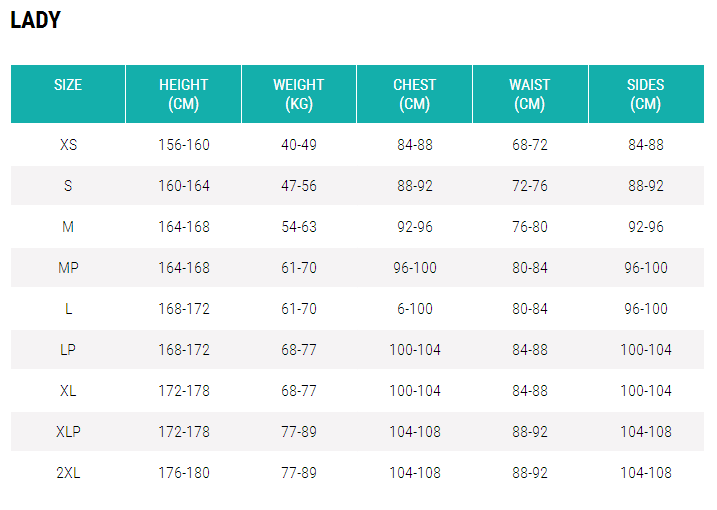This screenshot has width=717, height=510.
Task: Click height 156-160 in XS row
Action: (184, 145)
